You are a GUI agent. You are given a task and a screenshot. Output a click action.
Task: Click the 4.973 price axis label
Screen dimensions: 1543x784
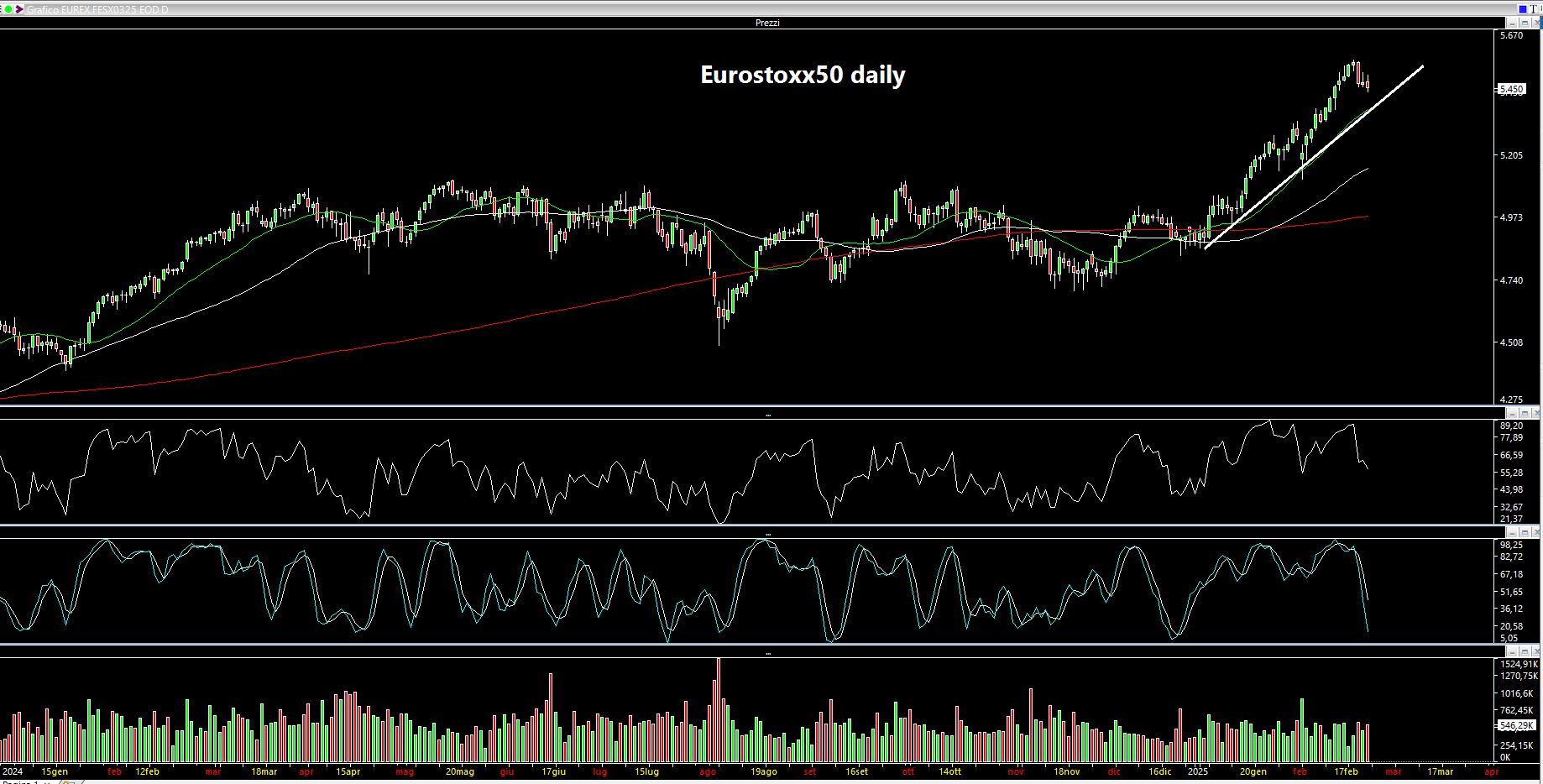click(1511, 217)
